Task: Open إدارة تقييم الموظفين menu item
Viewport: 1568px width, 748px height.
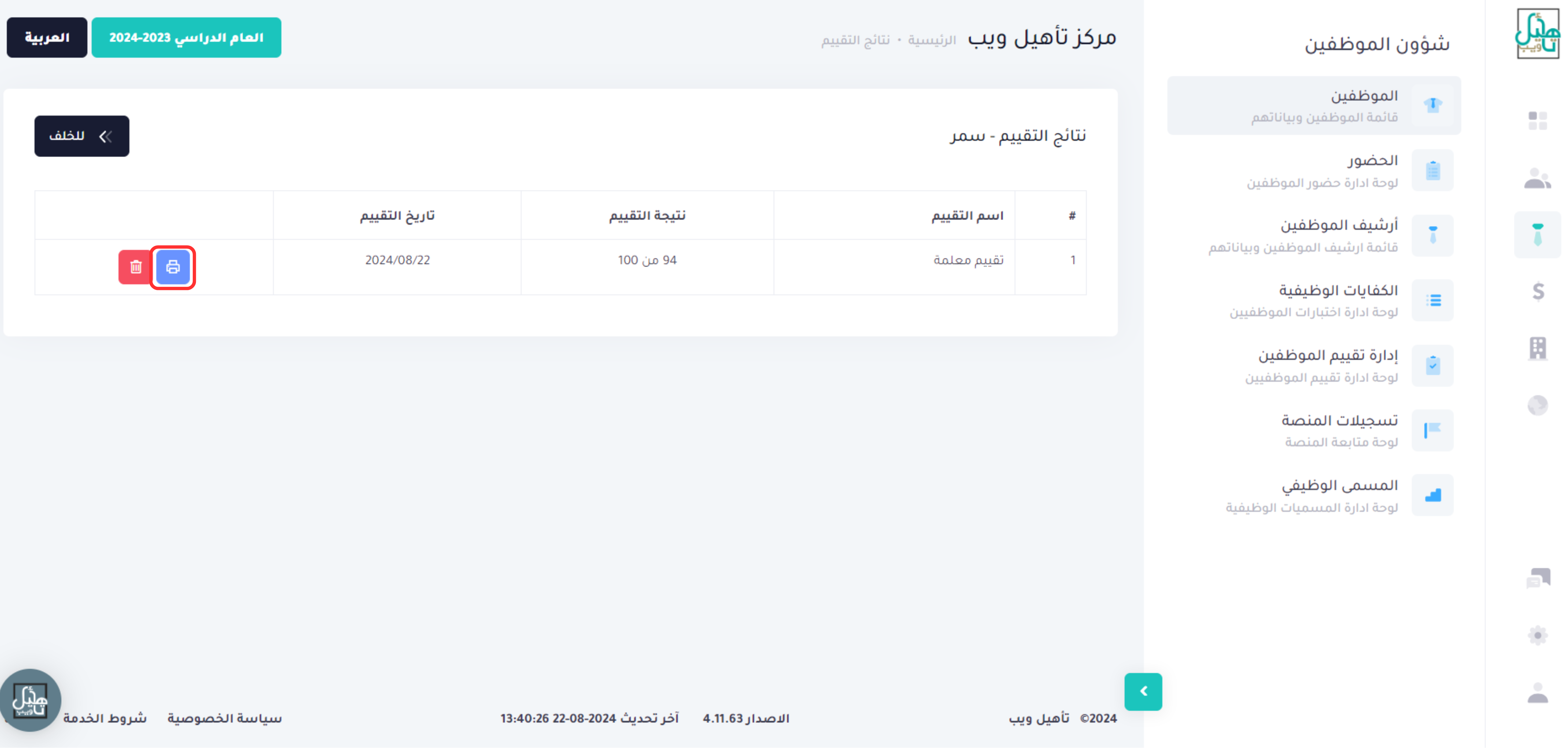Action: (x=1314, y=366)
